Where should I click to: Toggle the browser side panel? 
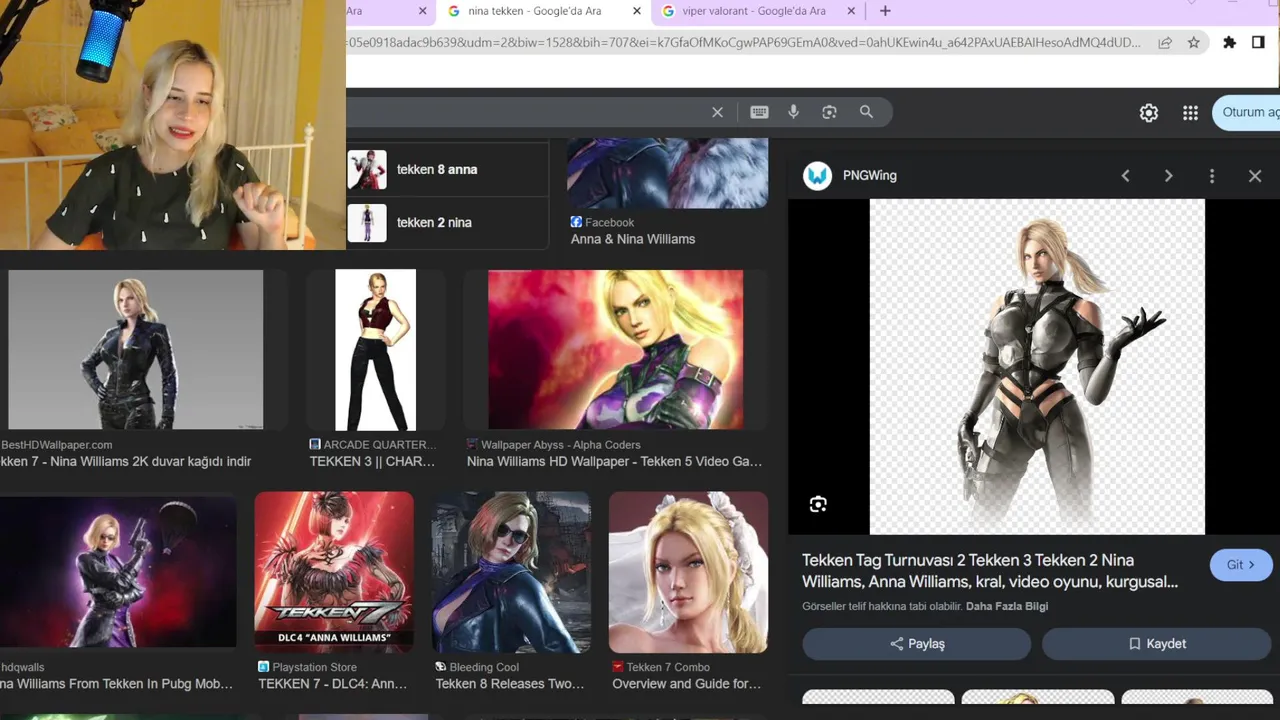pyautogui.click(x=1258, y=42)
